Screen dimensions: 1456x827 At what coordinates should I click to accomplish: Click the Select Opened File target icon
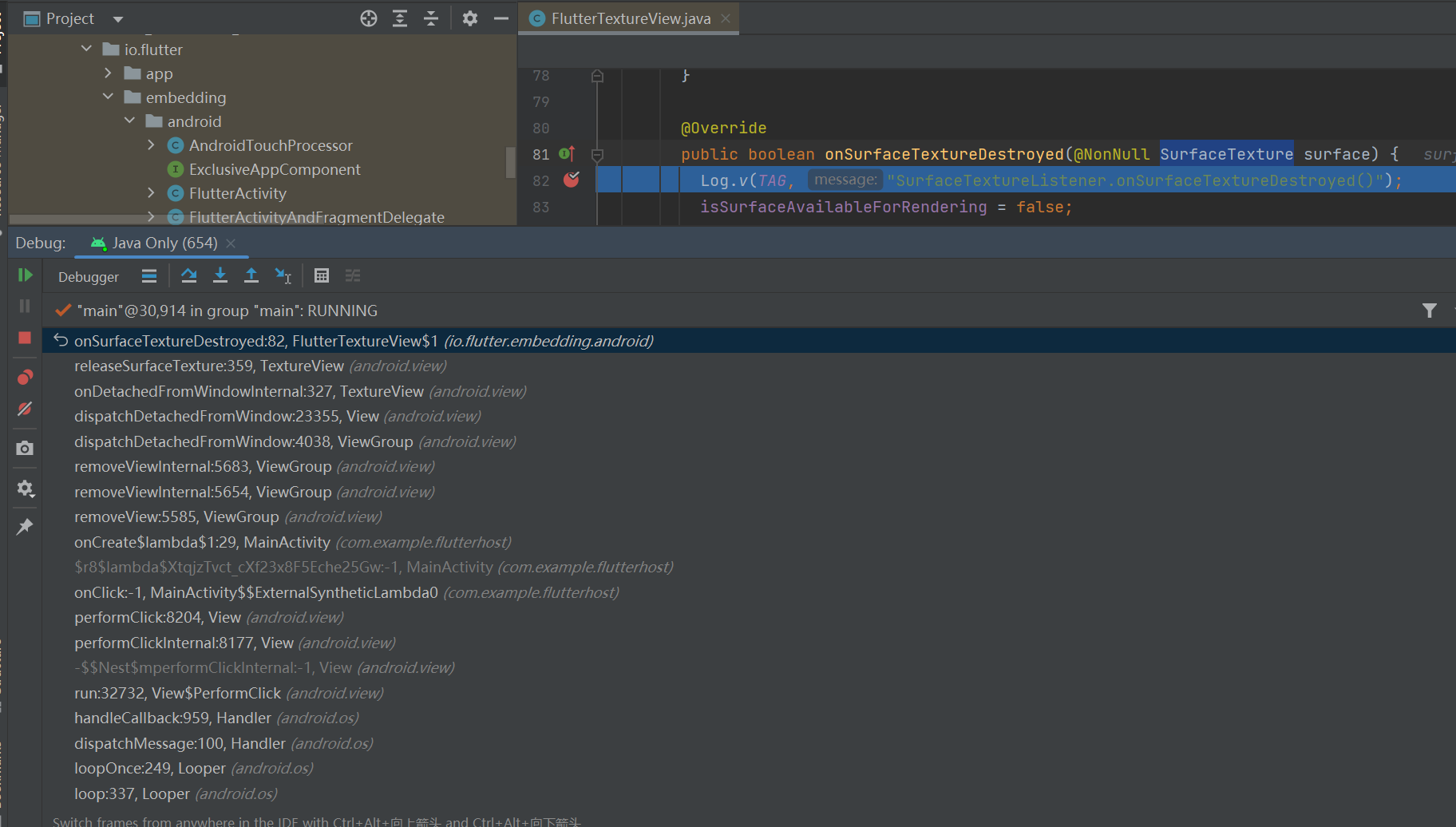coord(368,18)
